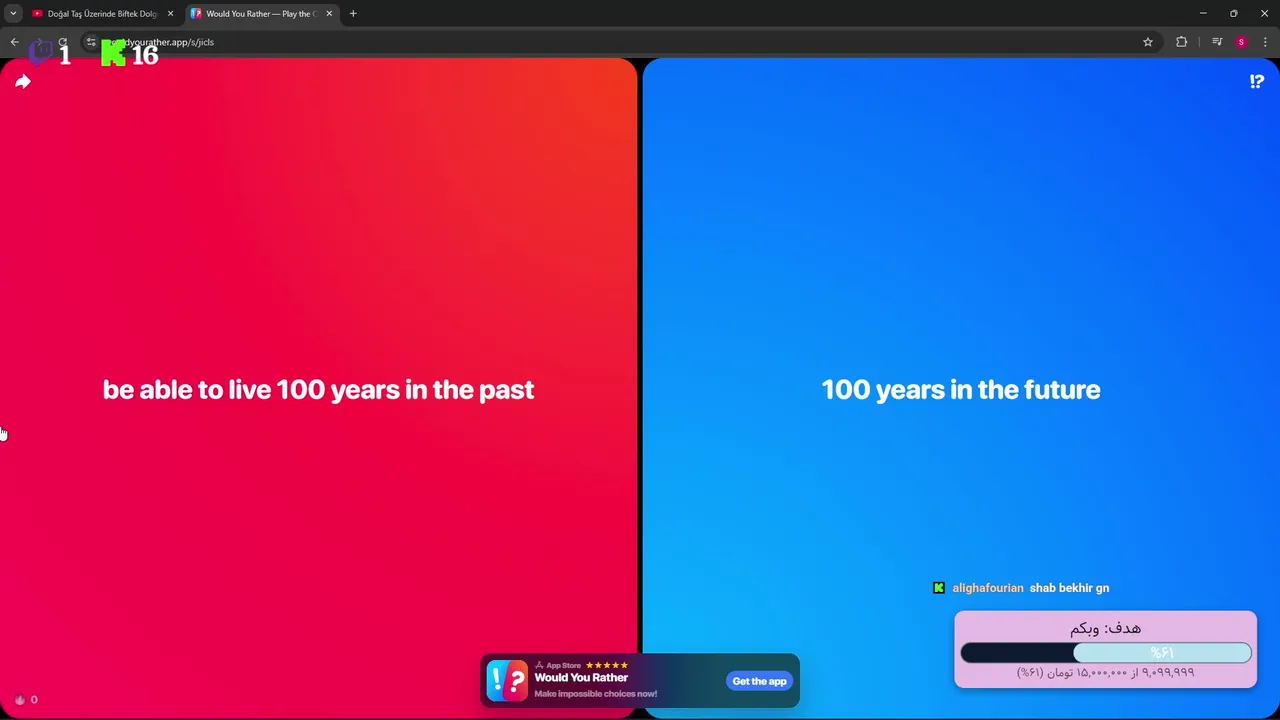
Task: Bookmark this page with the star icon
Action: tap(1148, 42)
